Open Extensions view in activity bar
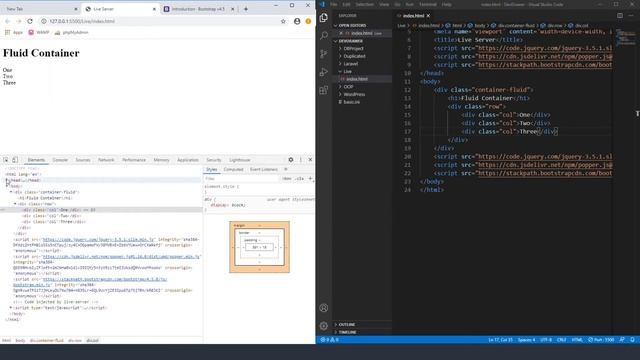The image size is (640, 360). tap(324, 90)
